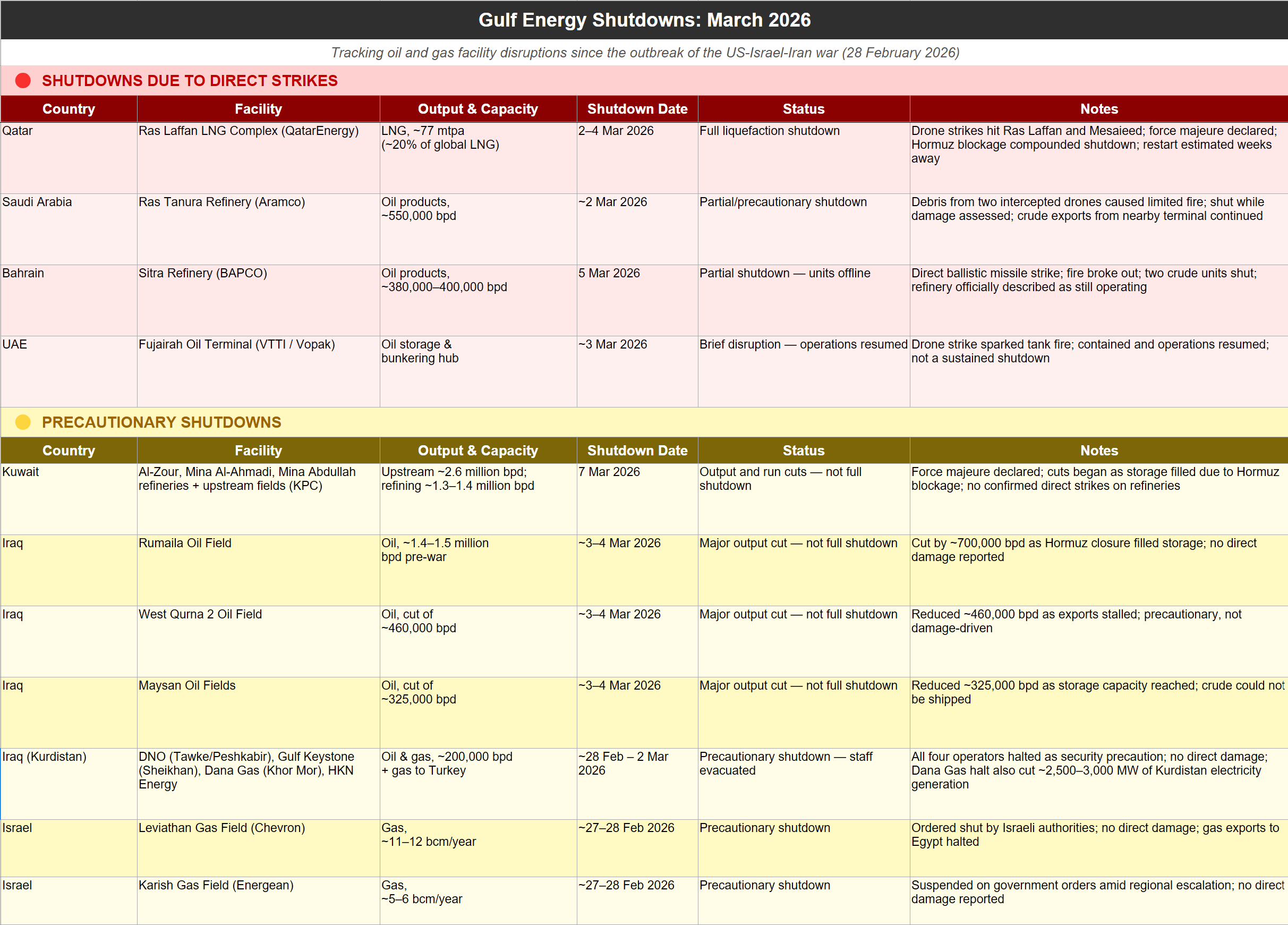Viewport: 1288px width, 925px height.
Task: Select the Precautionary Shutdowns section heading
Action: tap(161, 422)
